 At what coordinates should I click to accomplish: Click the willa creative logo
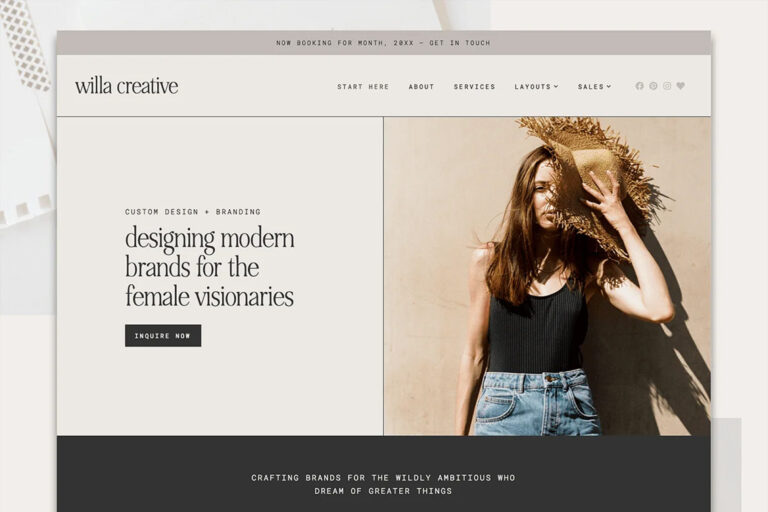point(126,86)
